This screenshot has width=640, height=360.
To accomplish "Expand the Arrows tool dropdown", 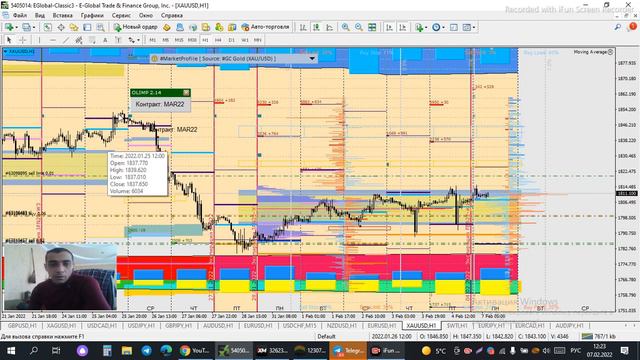I will [138, 40].
